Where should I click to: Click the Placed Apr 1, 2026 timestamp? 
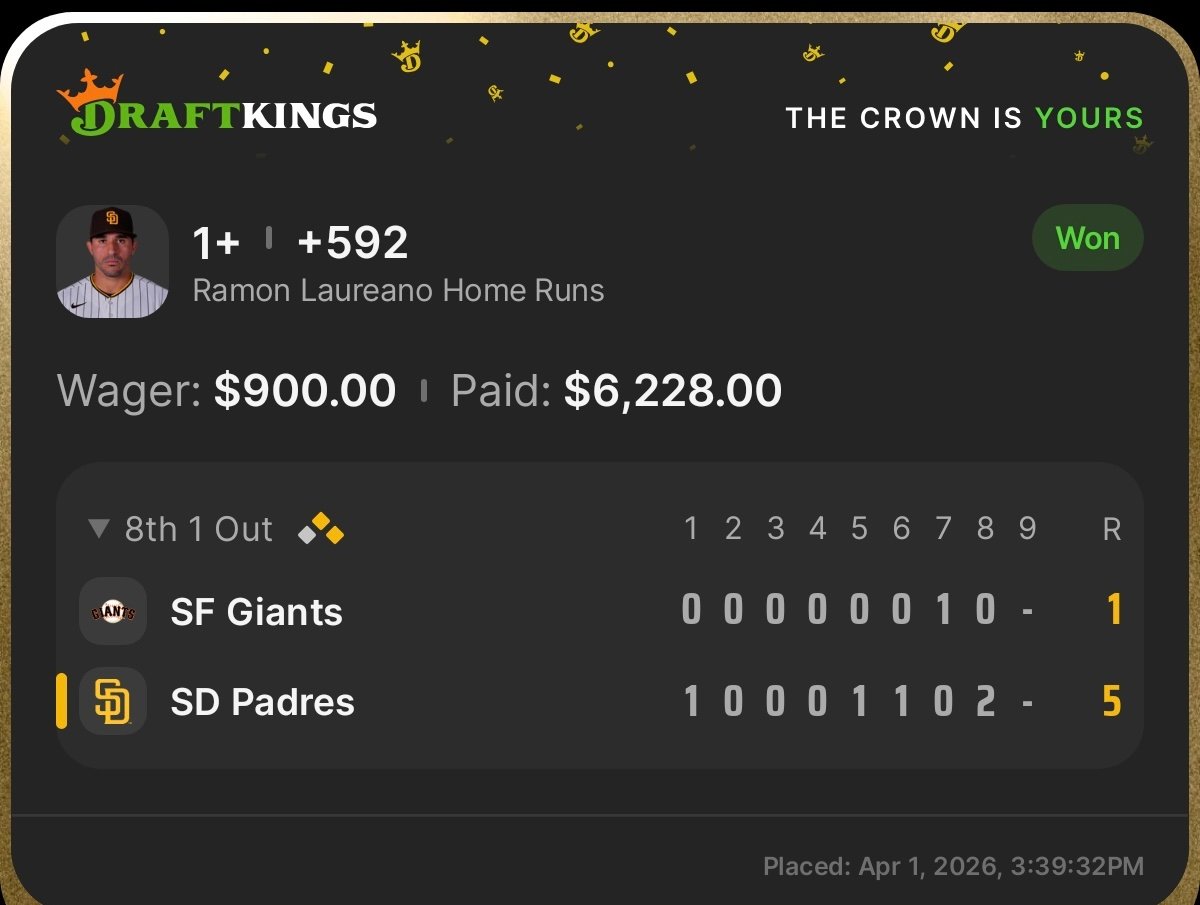(953, 866)
